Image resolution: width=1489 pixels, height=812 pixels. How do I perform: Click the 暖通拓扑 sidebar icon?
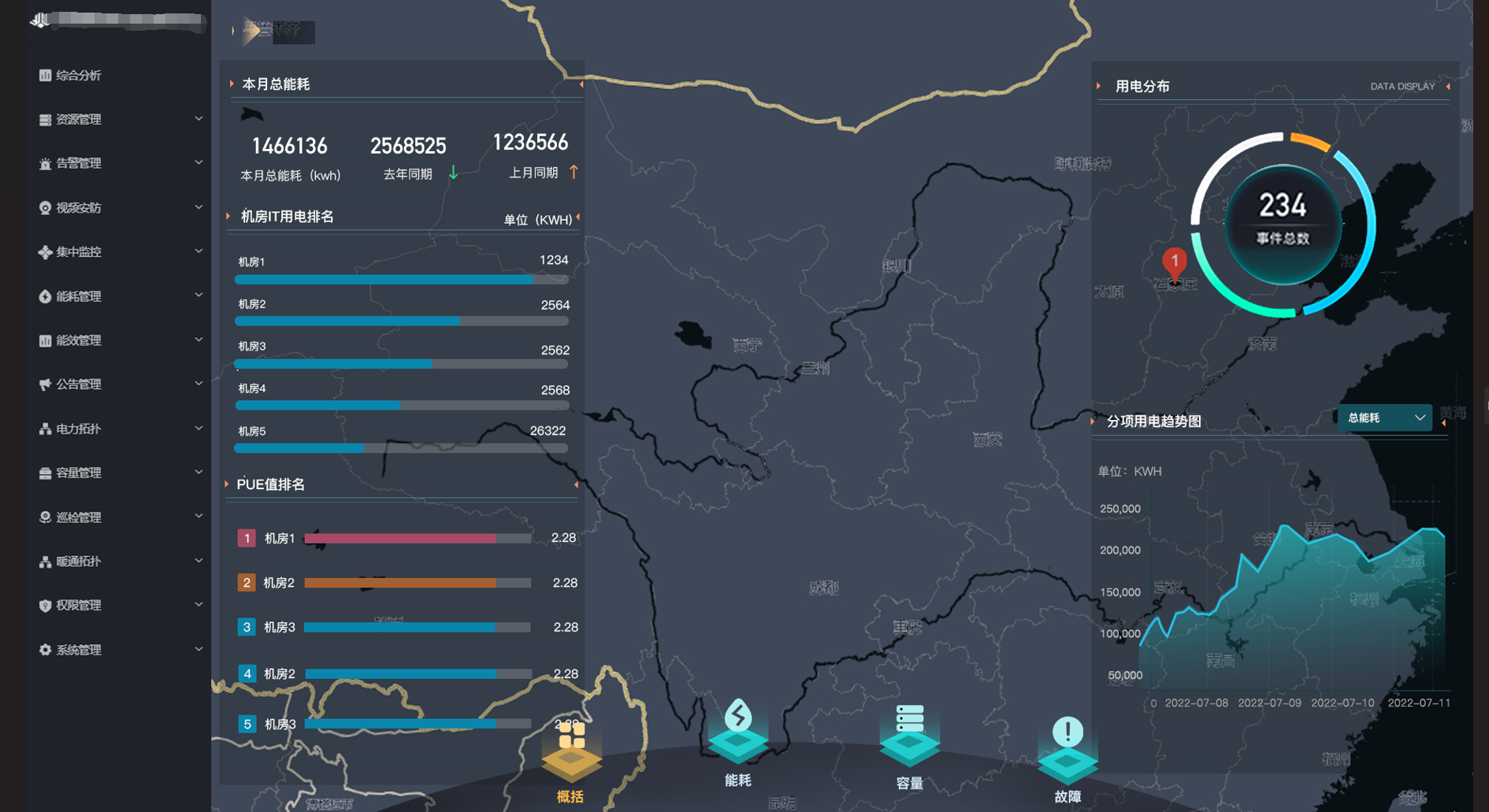point(45,562)
